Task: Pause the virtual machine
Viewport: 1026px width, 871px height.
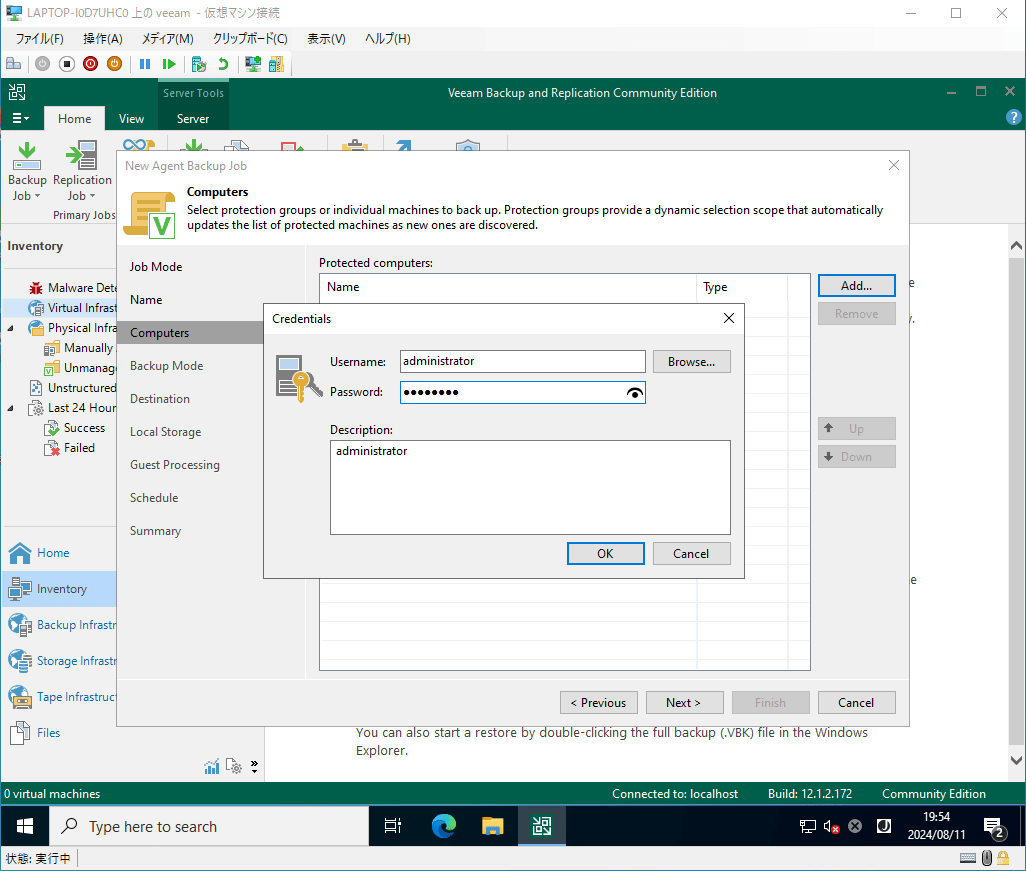Action: (145, 64)
